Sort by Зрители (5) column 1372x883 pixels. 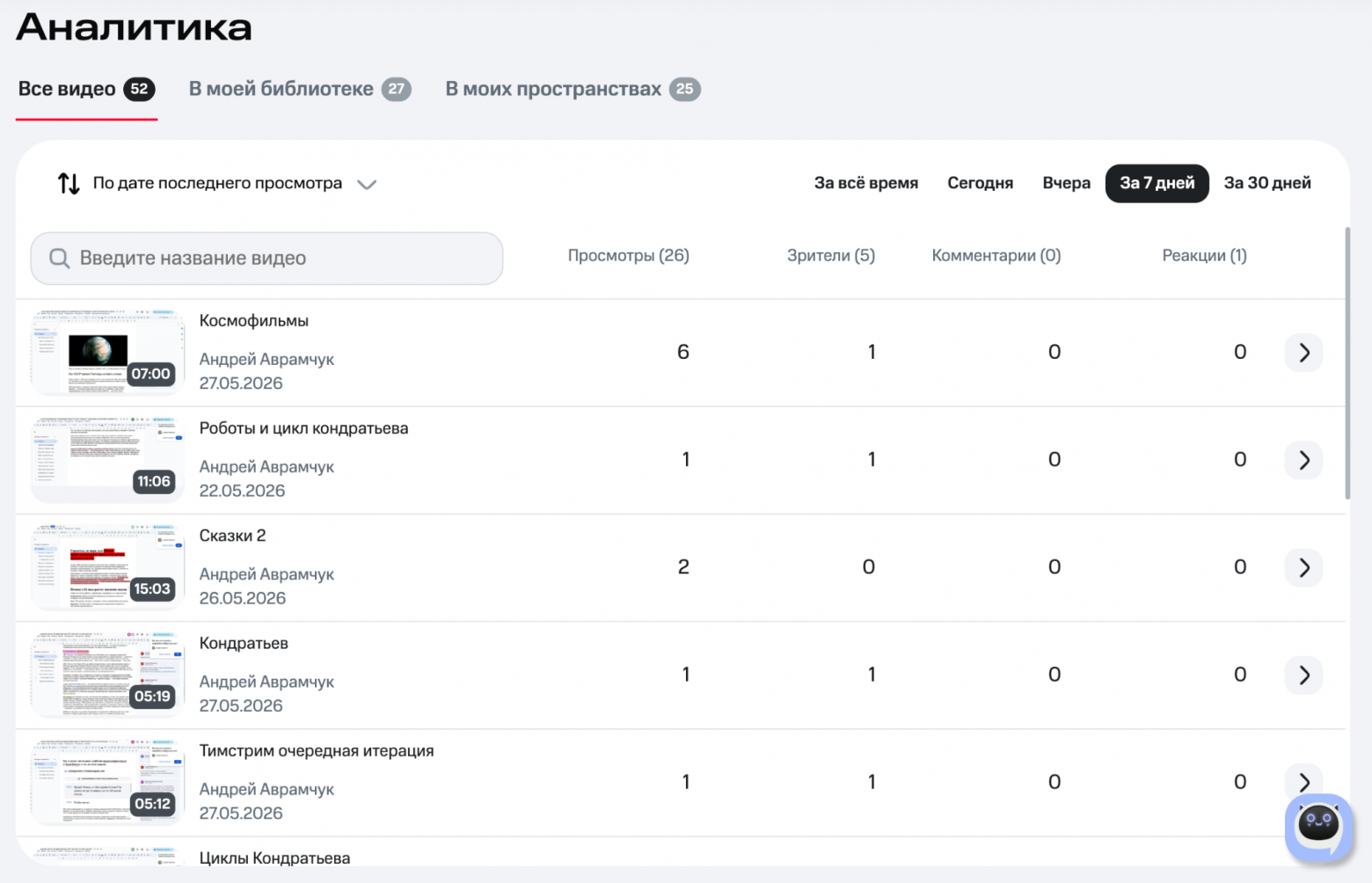click(831, 256)
